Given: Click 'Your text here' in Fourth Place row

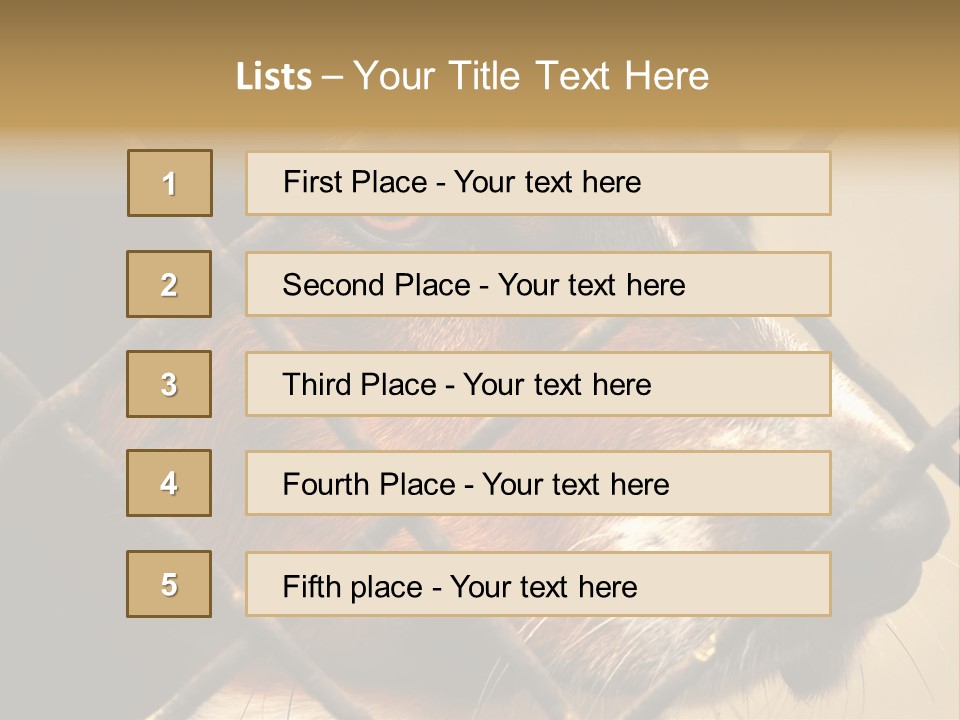Looking at the screenshot, I should pyautogui.click(x=575, y=485).
